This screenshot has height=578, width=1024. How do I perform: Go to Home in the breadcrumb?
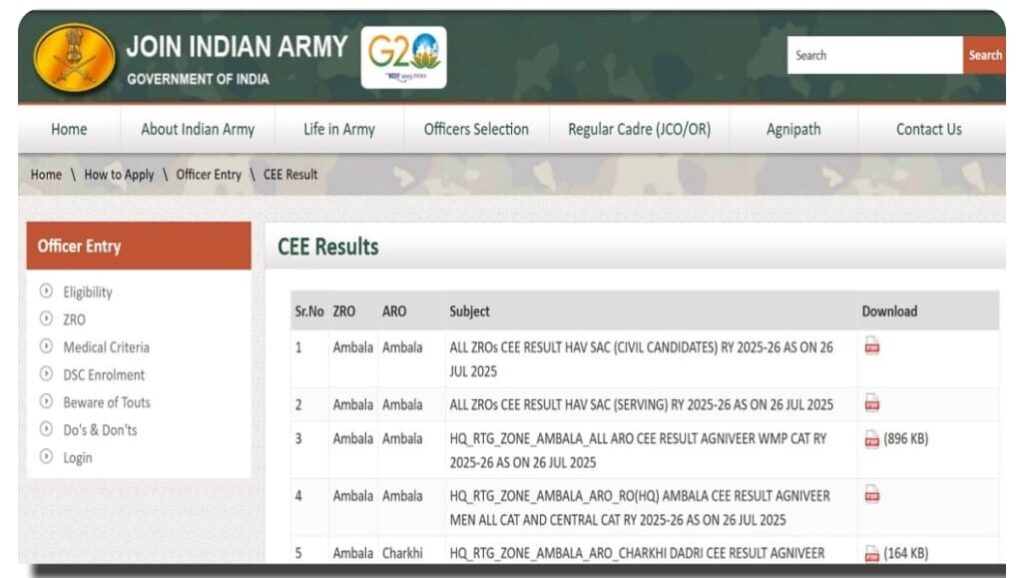pyautogui.click(x=46, y=174)
